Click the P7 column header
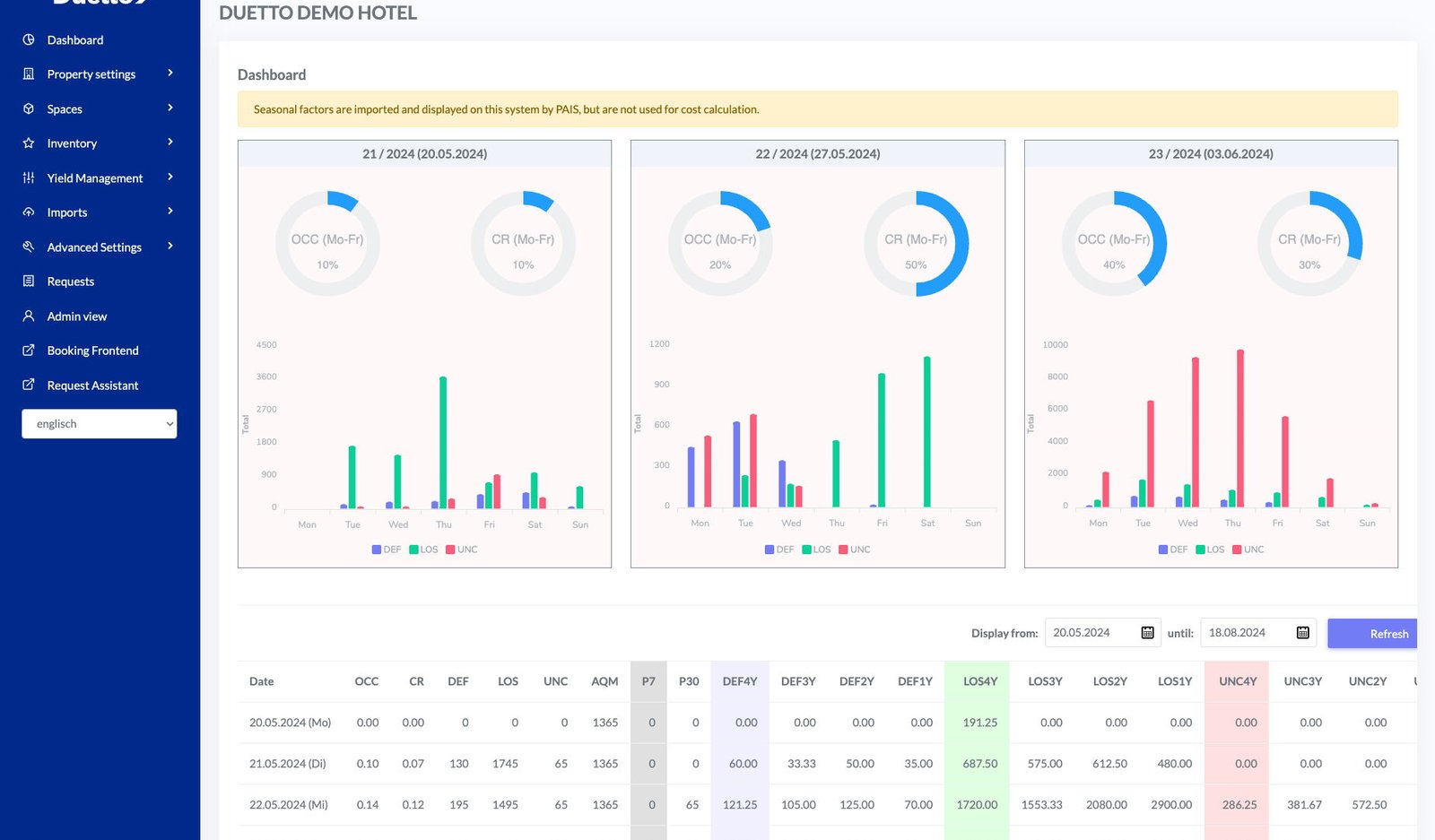This screenshot has height=840, width=1435. pos(648,681)
